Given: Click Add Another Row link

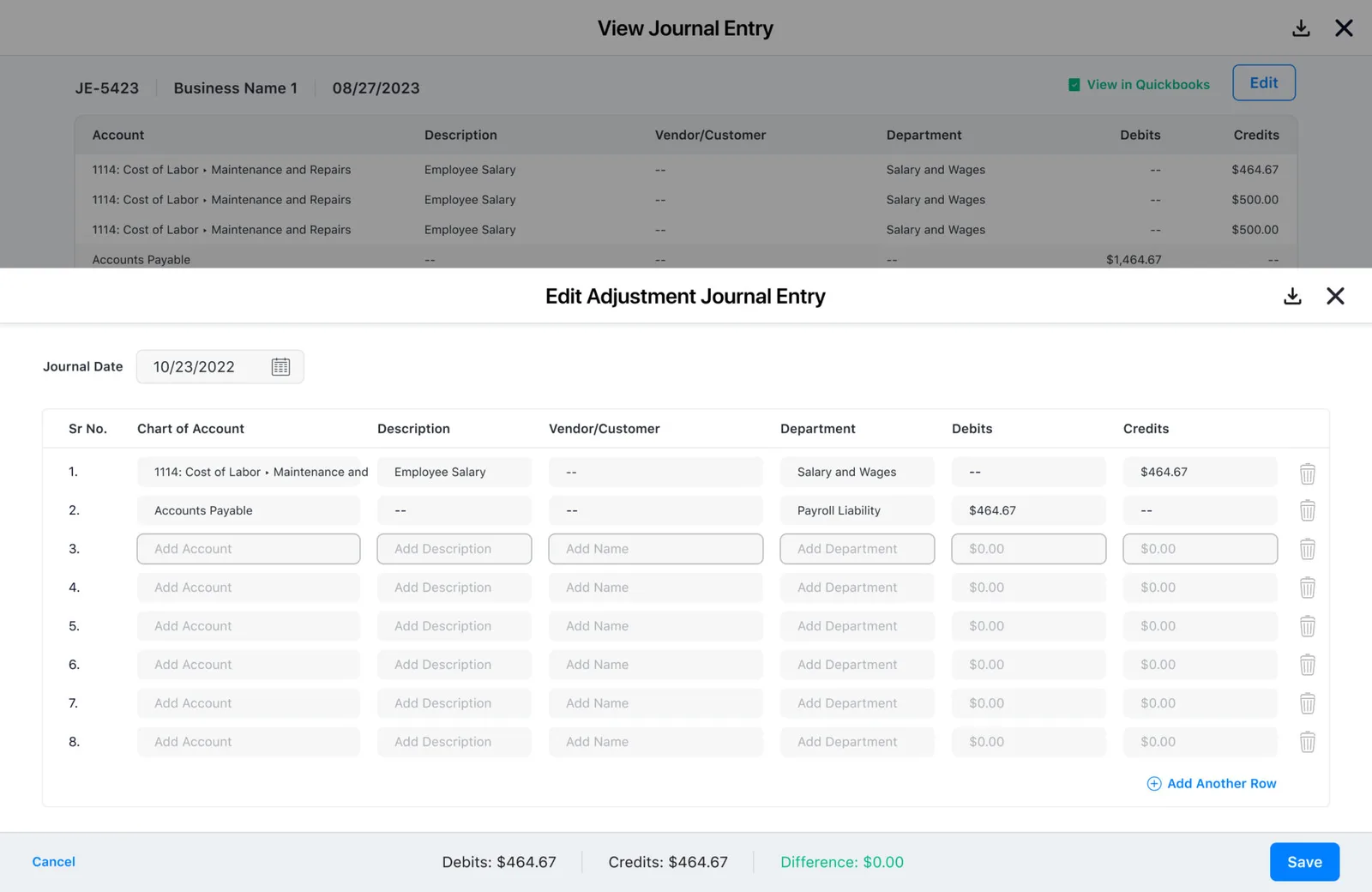Looking at the screenshot, I should 1221,784.
